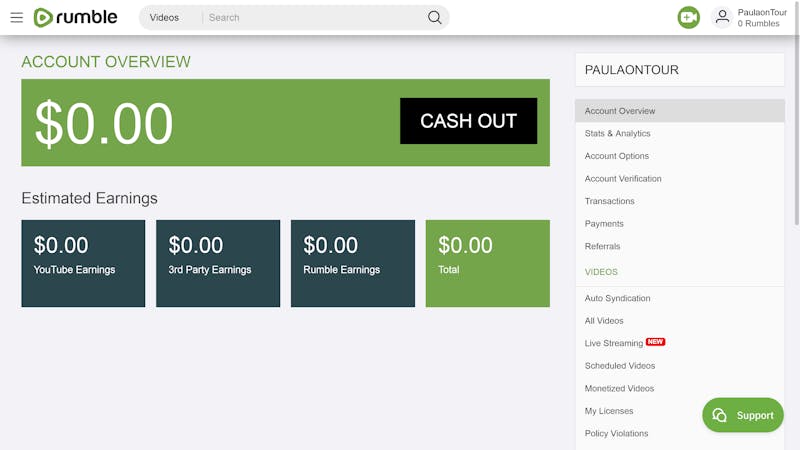Image resolution: width=800 pixels, height=450 pixels.
Task: Click the PAULAONTOUR sidebar heading
Action: [632, 70]
